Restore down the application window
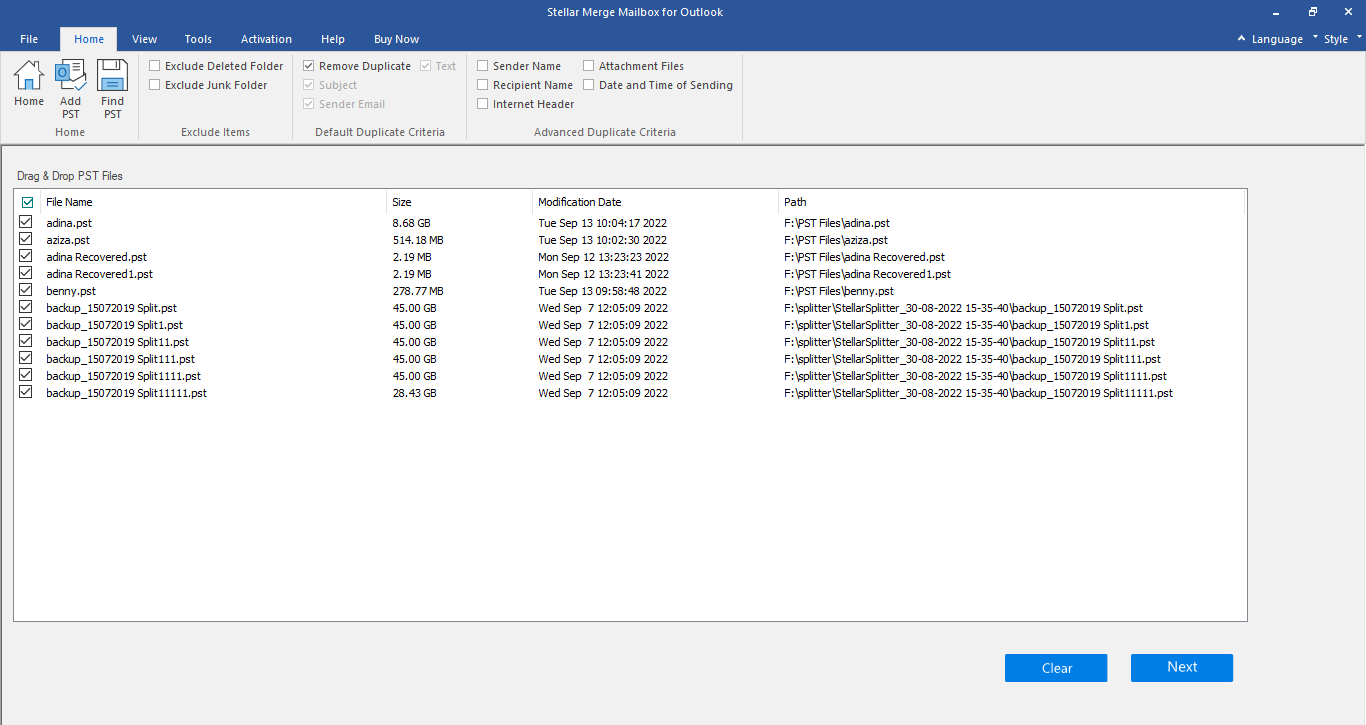The image size is (1366, 725). [1312, 12]
